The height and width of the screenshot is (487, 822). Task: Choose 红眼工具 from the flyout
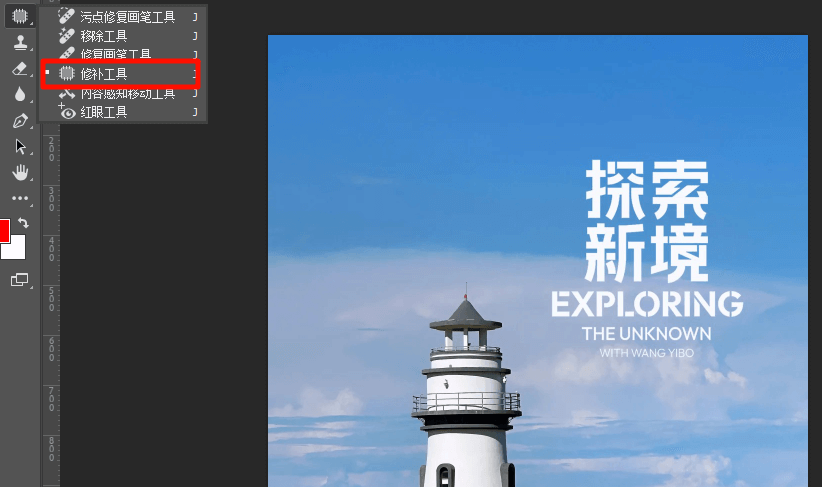click(x=124, y=112)
